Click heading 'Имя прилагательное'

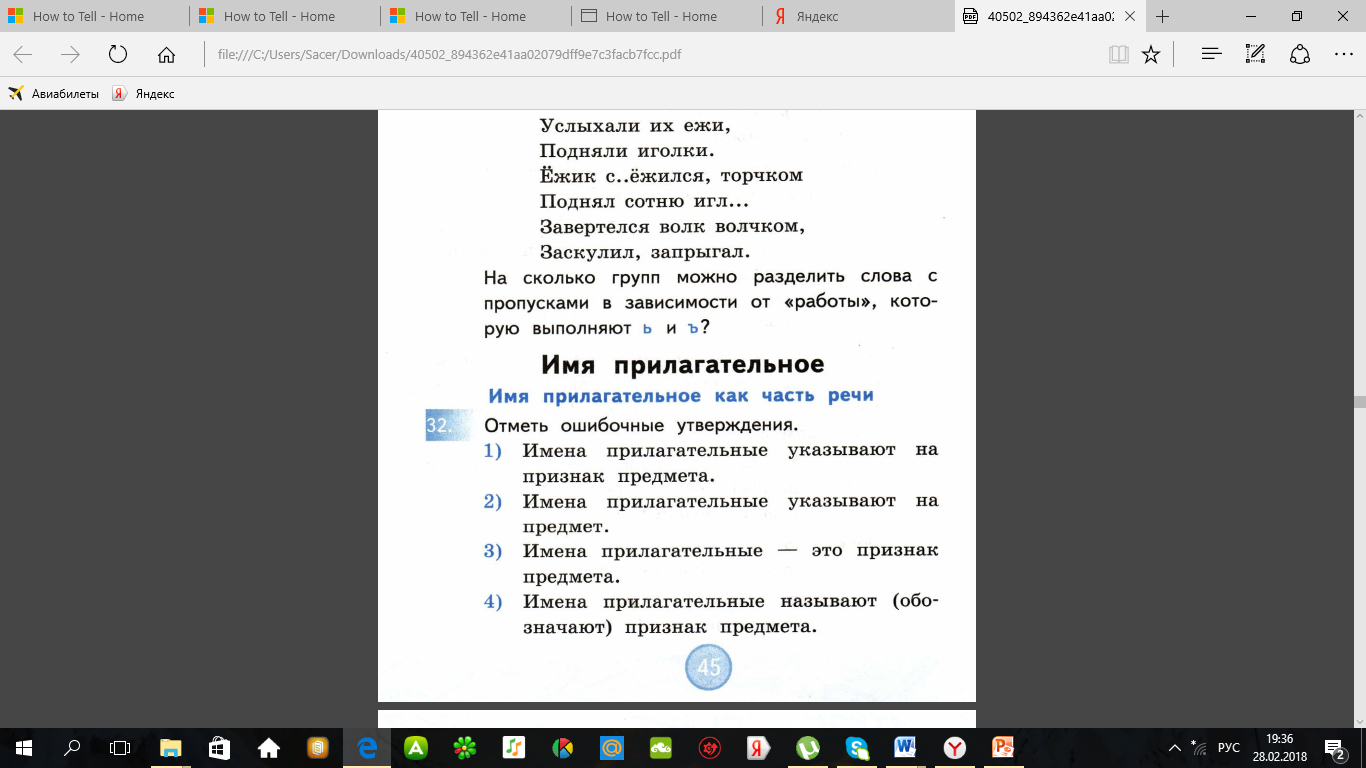pyautogui.click(x=683, y=364)
